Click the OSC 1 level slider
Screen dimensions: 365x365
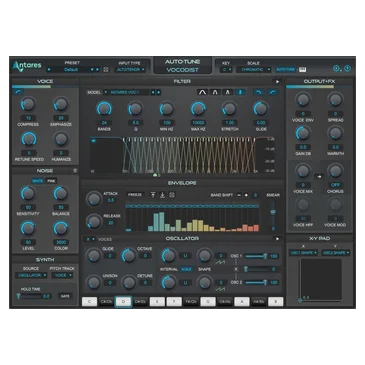[x=256, y=256]
